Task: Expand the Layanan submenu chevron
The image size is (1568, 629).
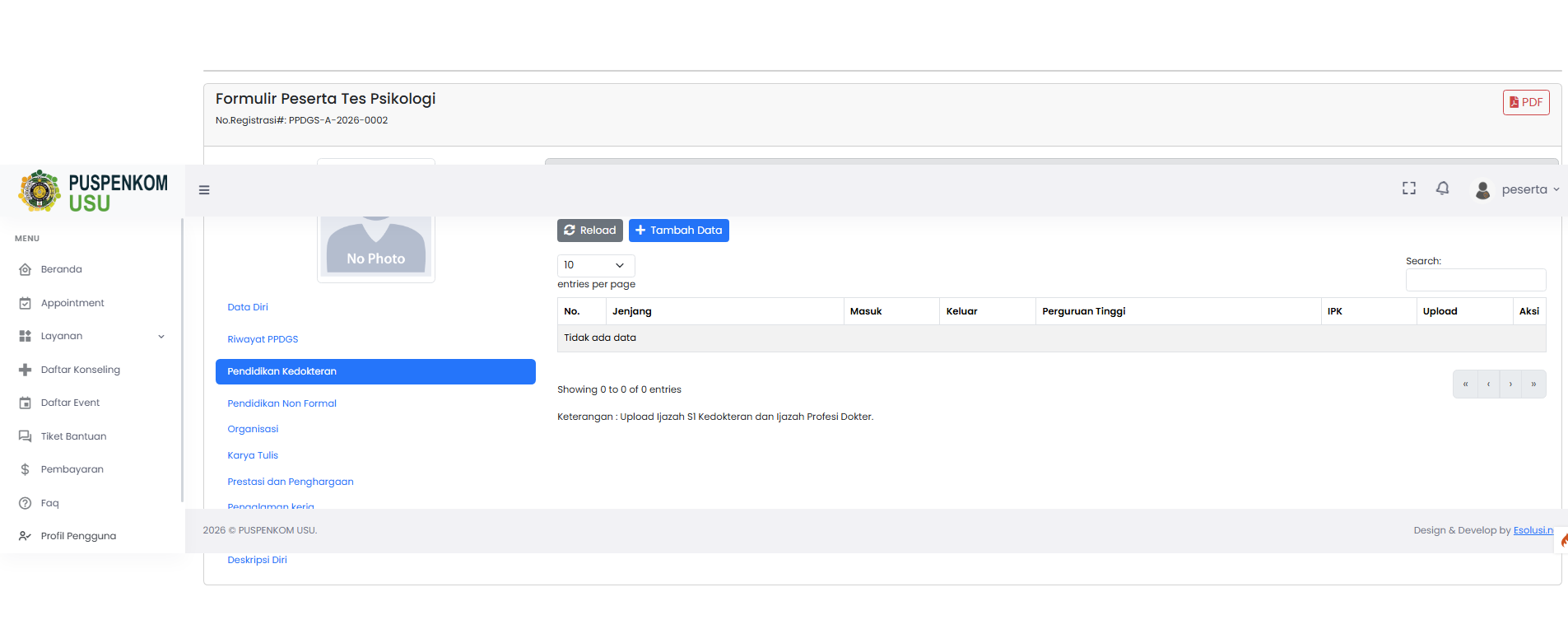Action: tap(161, 336)
